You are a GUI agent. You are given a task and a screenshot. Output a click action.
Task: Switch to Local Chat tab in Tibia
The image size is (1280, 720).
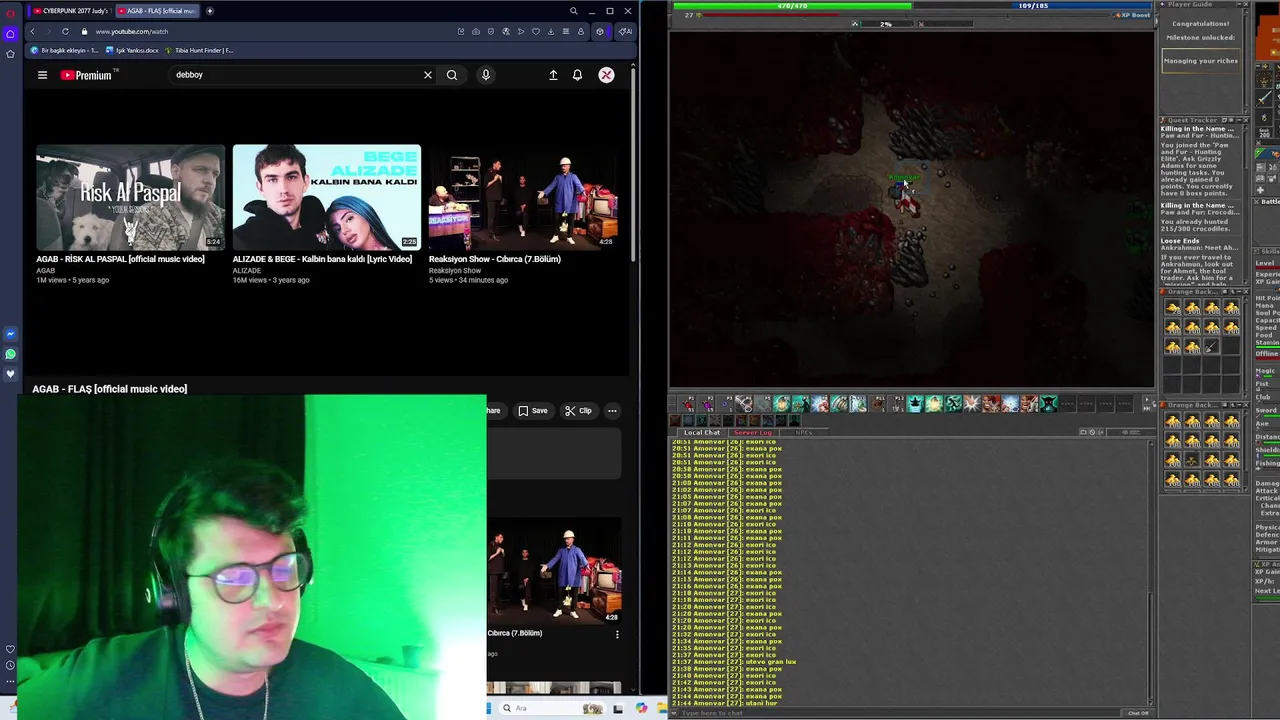point(701,433)
